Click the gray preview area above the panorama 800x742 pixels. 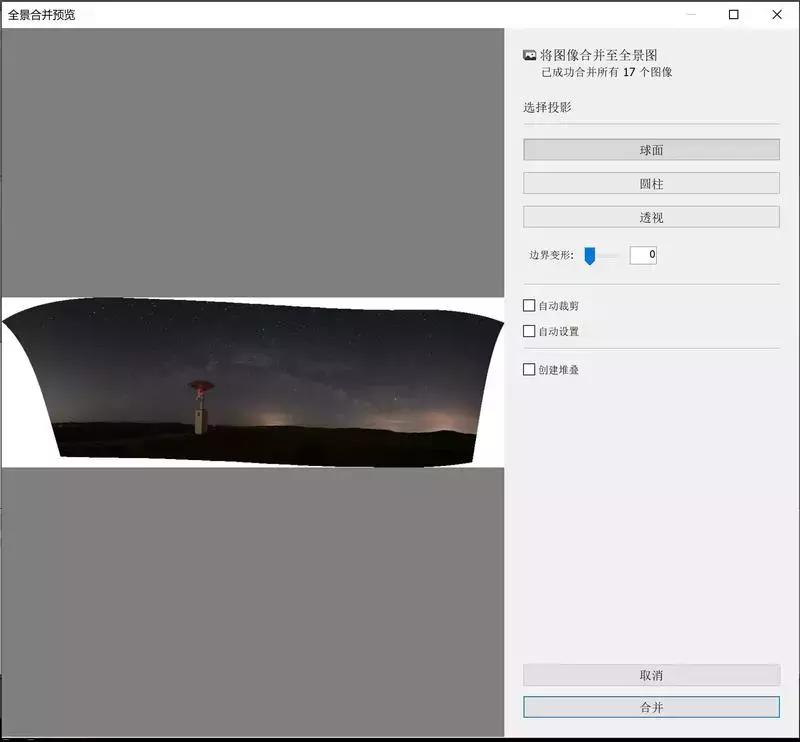[x=250, y=160]
